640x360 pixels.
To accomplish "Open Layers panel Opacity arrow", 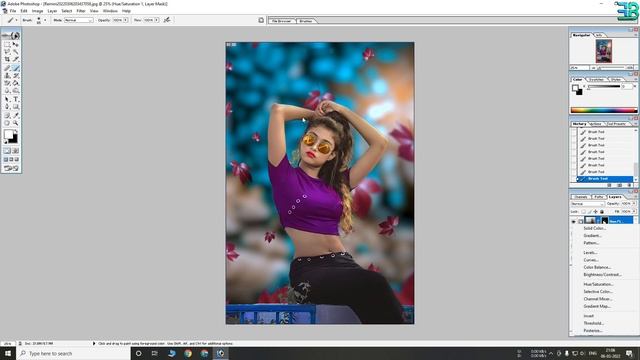I will 634,203.
